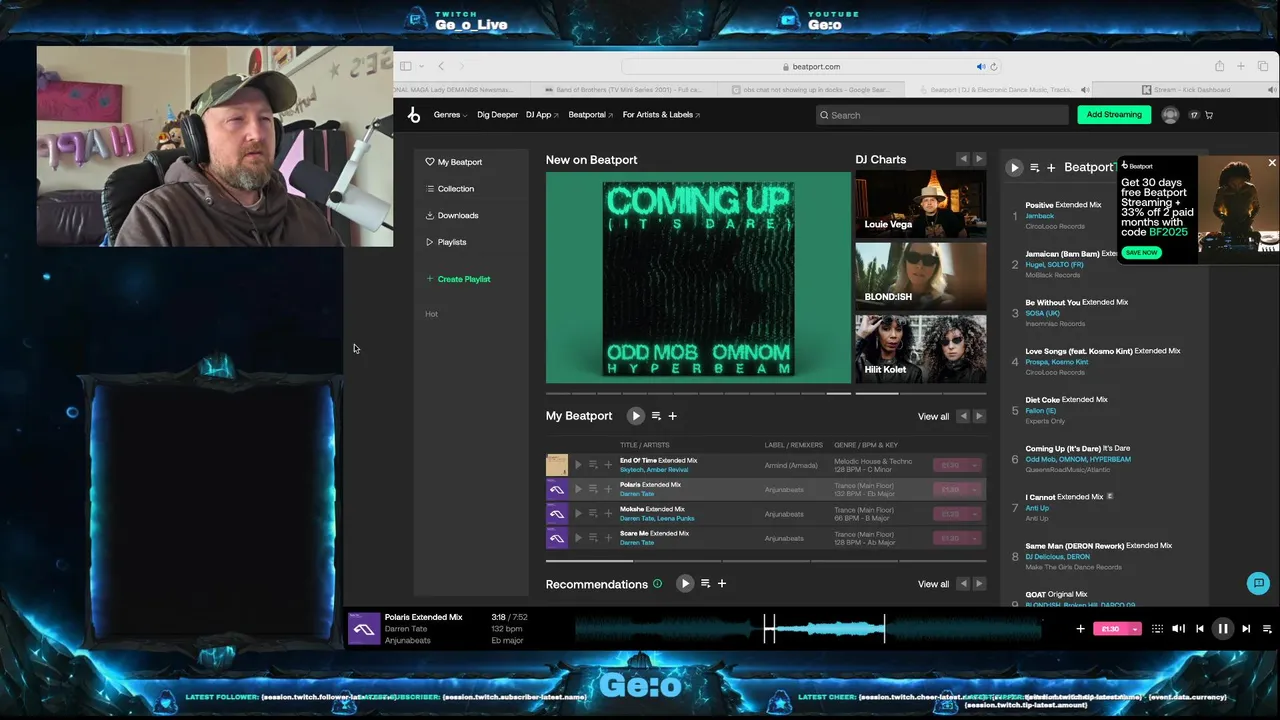Play all My Beatport tracks
Viewport: 1280px width, 720px height.
pos(635,416)
